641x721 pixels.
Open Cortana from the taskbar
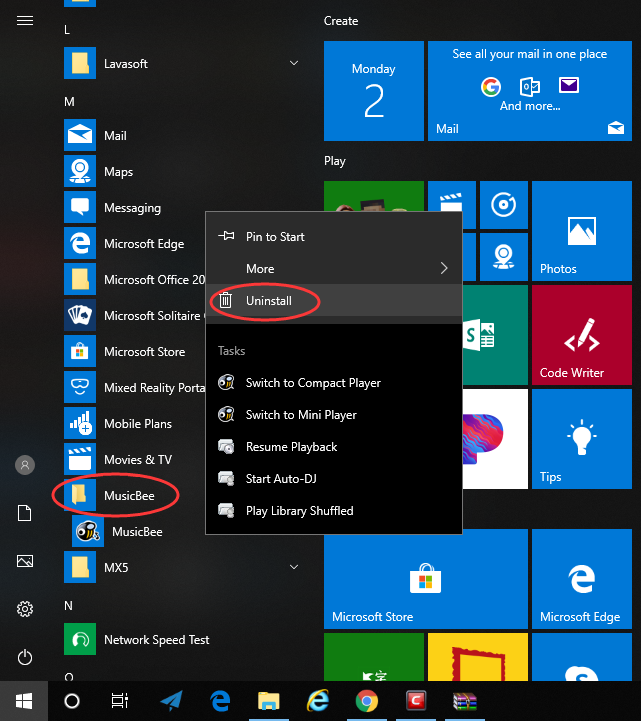72,701
